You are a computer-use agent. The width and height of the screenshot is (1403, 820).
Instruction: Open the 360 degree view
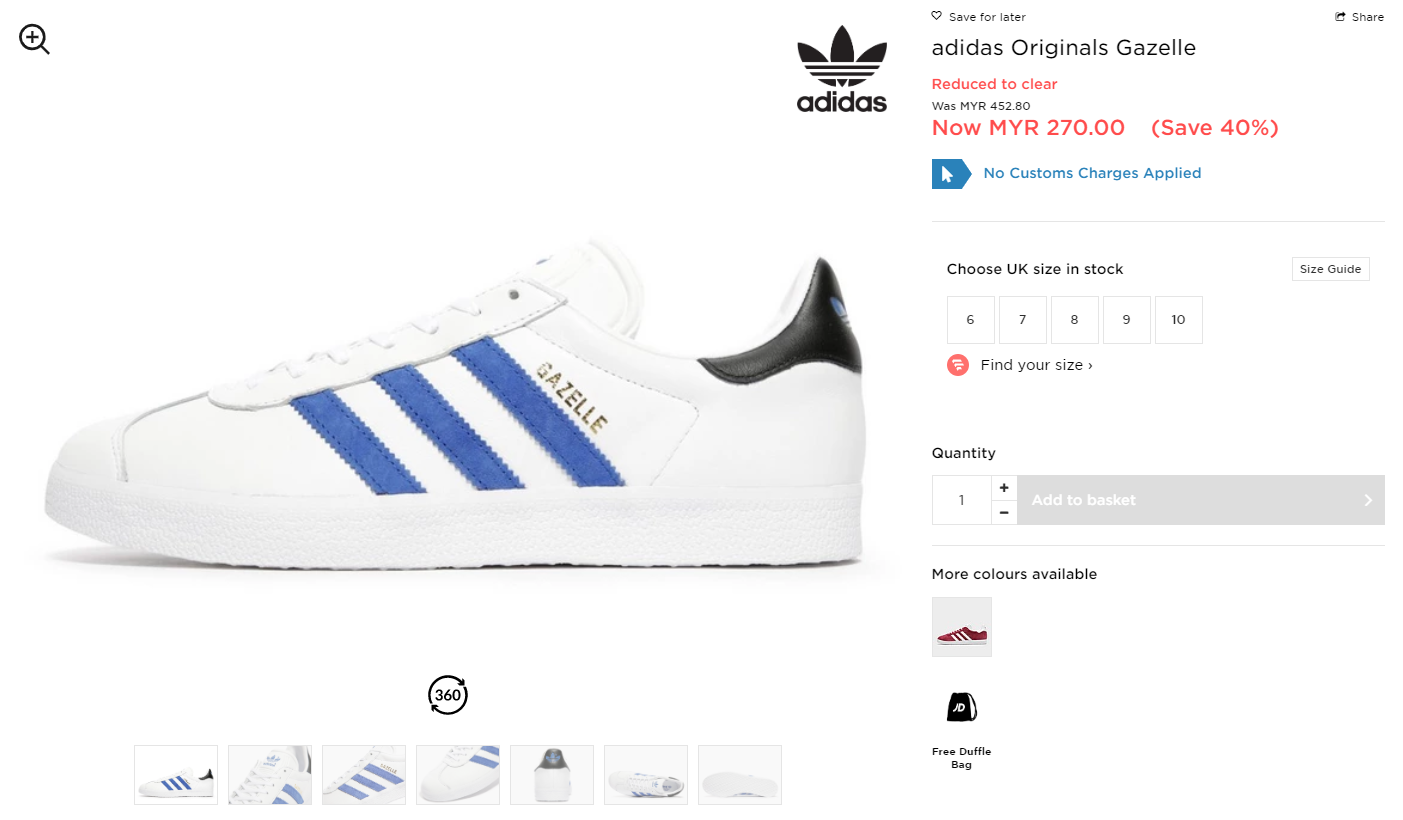[x=448, y=695]
